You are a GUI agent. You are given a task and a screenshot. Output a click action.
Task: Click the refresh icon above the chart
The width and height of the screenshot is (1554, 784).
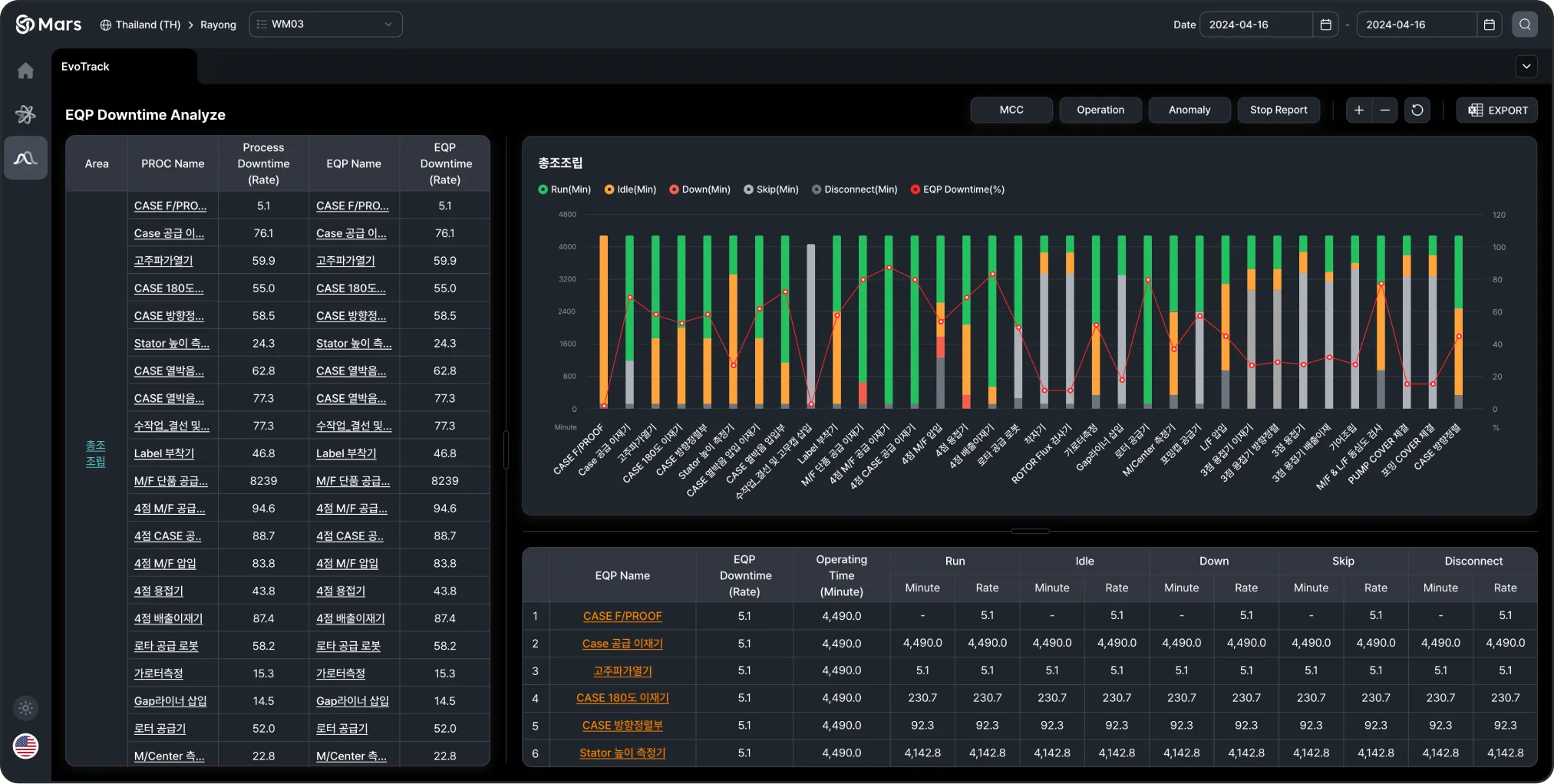tap(1416, 110)
